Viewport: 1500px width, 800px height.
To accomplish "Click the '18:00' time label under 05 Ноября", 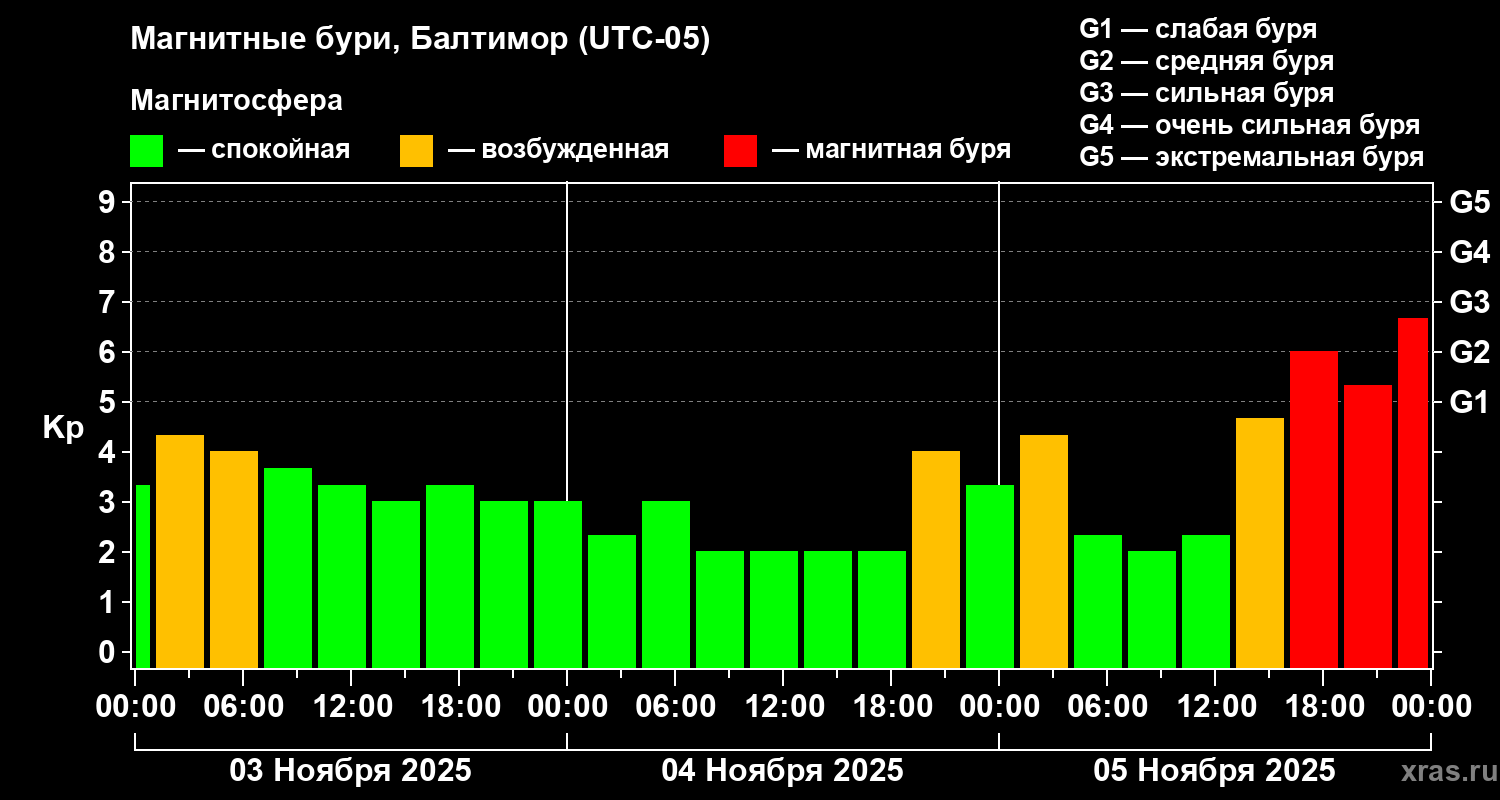I will 1323,707.
